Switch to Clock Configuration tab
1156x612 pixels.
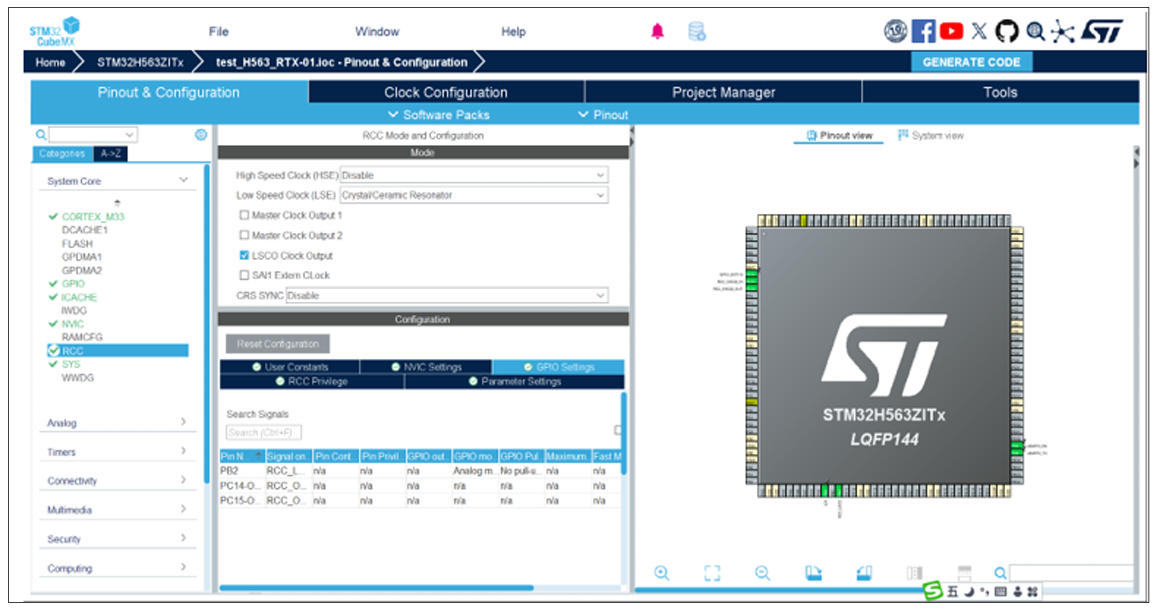point(446,92)
